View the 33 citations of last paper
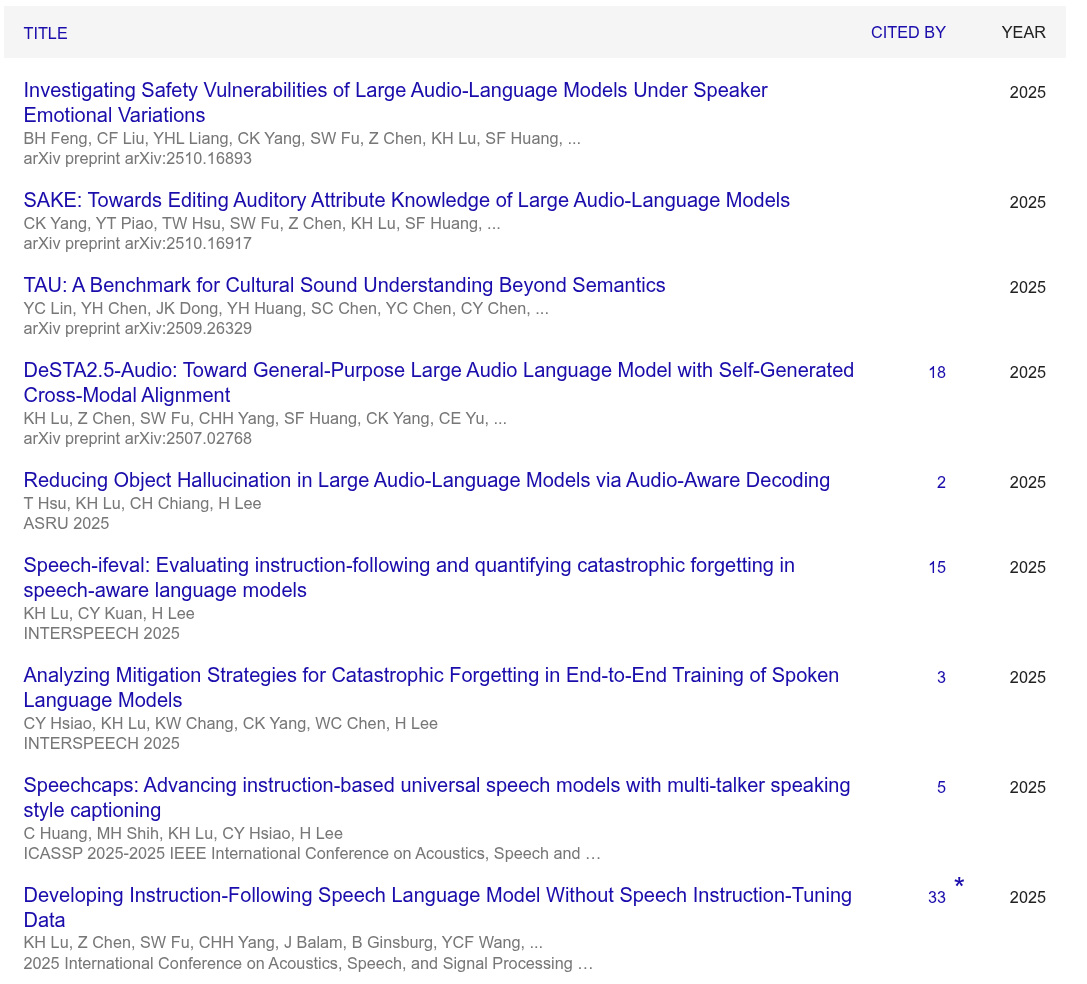 936,898
